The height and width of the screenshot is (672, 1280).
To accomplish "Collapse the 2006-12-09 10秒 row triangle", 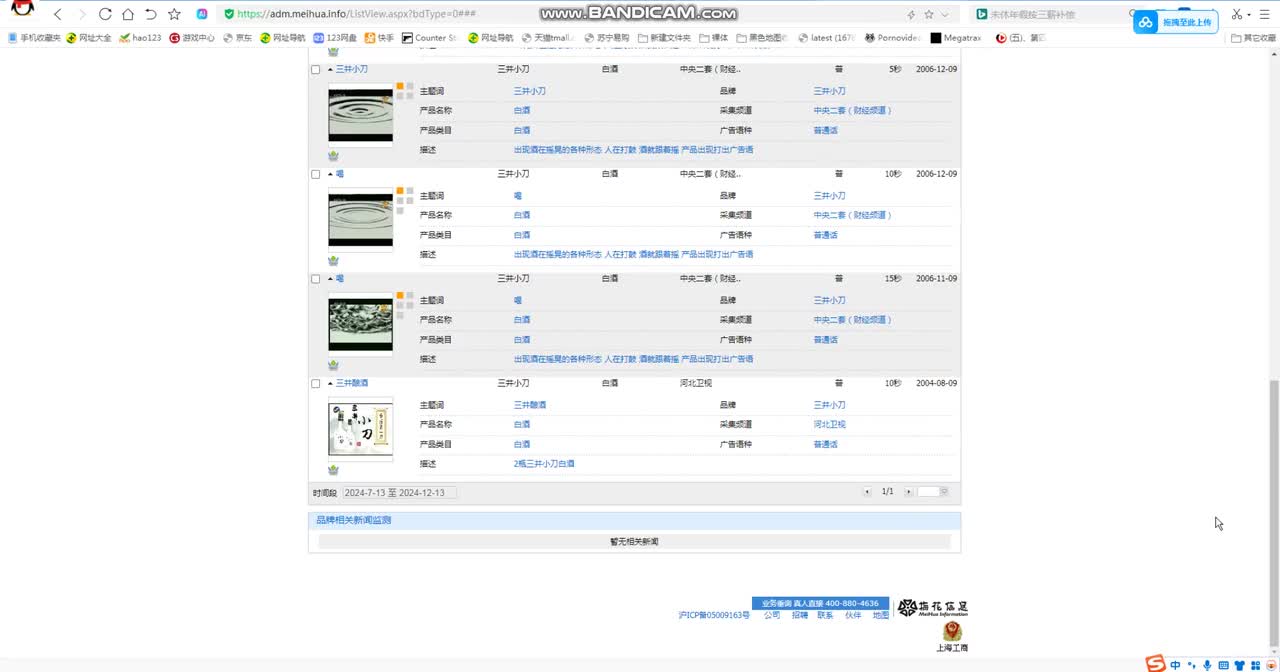I will pos(330,174).
